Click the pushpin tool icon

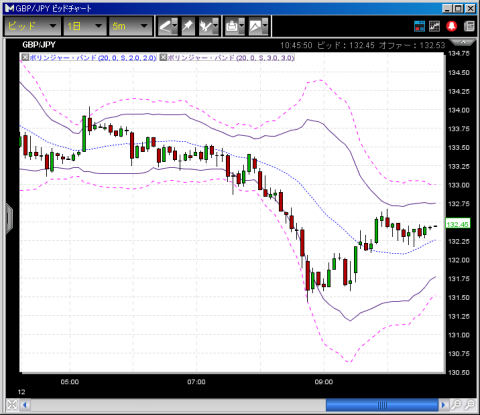pos(188,26)
